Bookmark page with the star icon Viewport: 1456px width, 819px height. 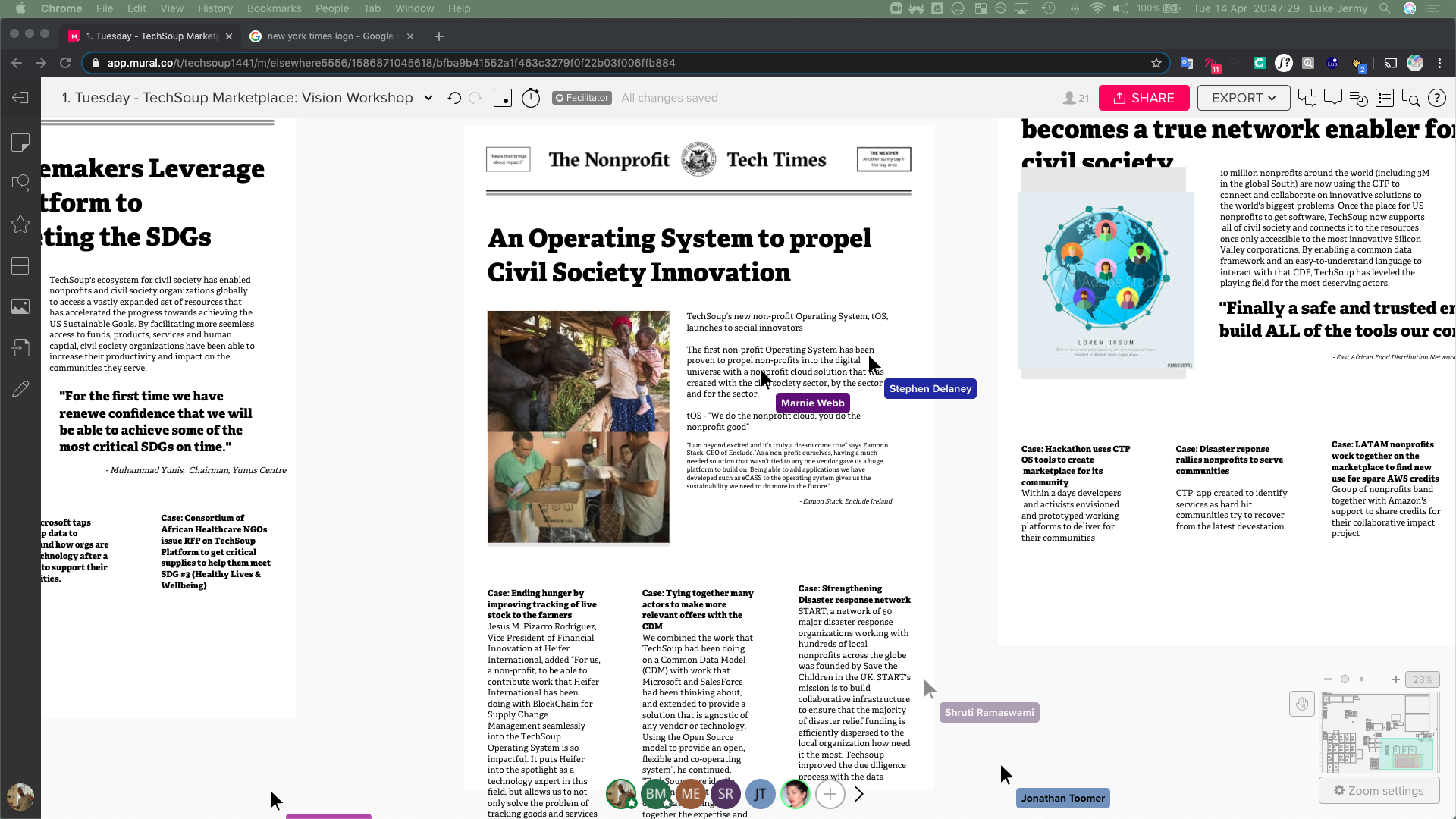1156,63
